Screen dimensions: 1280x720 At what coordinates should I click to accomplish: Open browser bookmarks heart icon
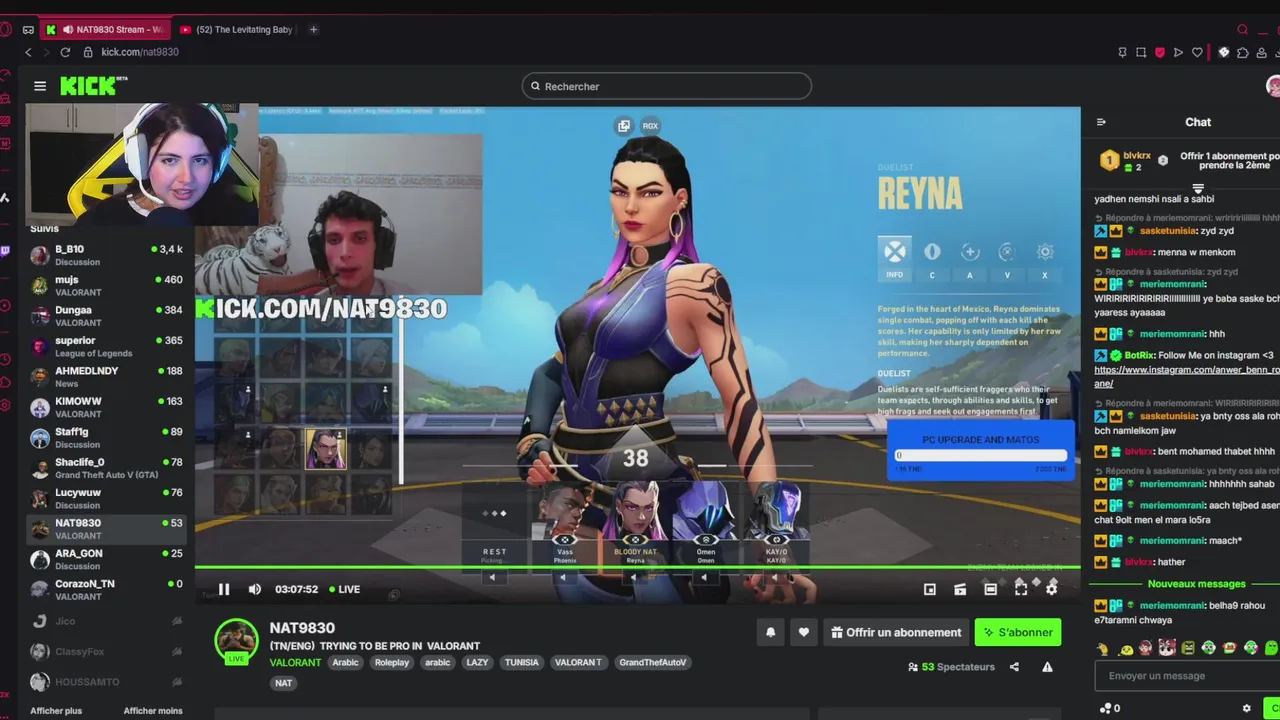coord(1197,52)
